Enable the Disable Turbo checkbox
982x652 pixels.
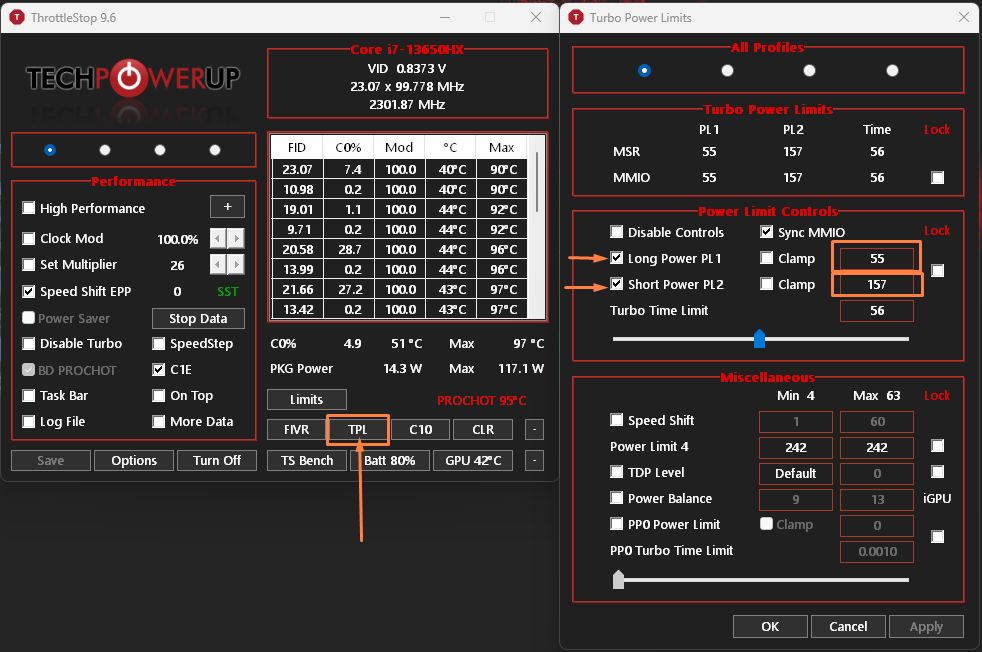[29, 344]
